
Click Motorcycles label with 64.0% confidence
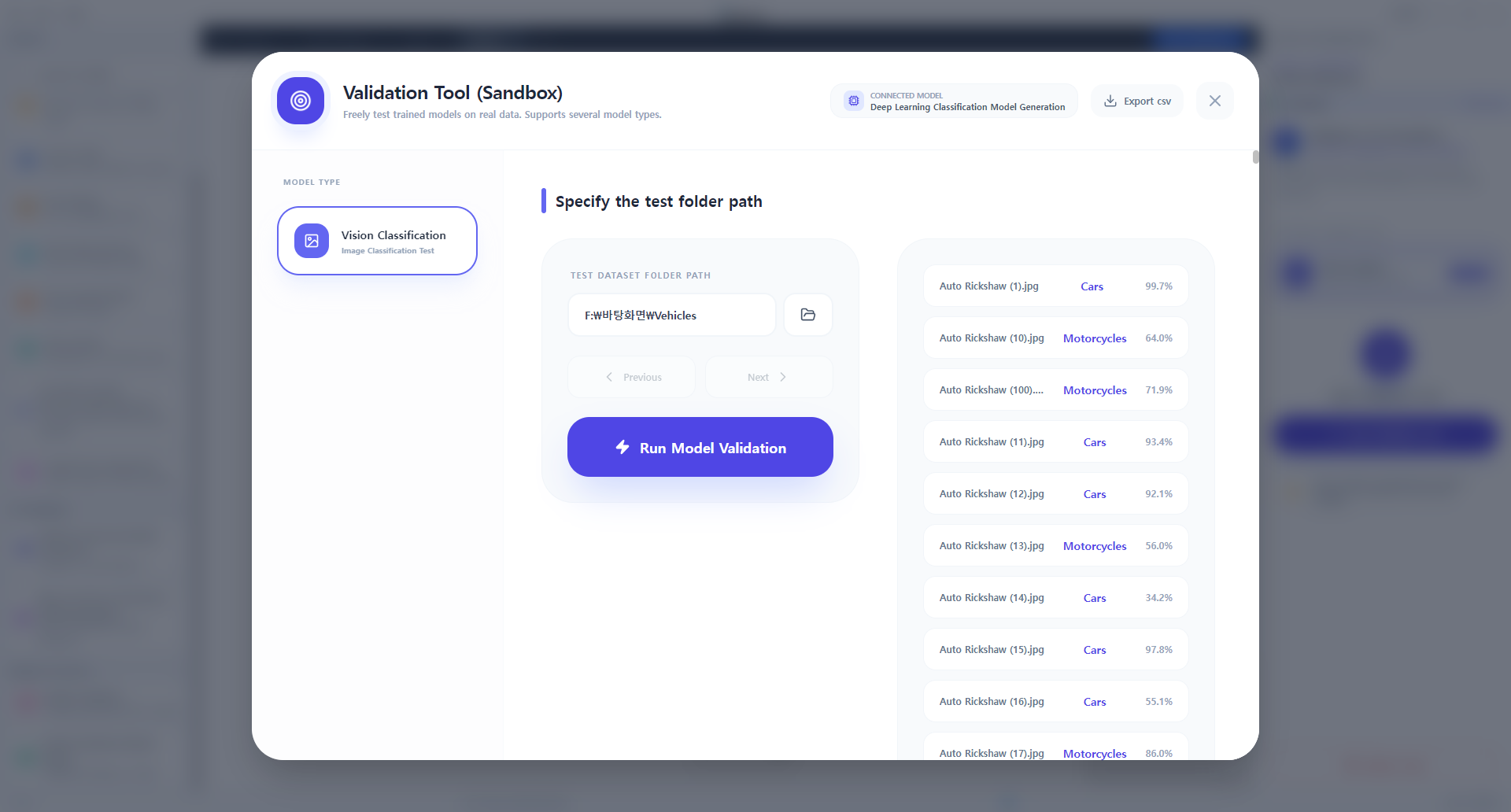pos(1095,338)
